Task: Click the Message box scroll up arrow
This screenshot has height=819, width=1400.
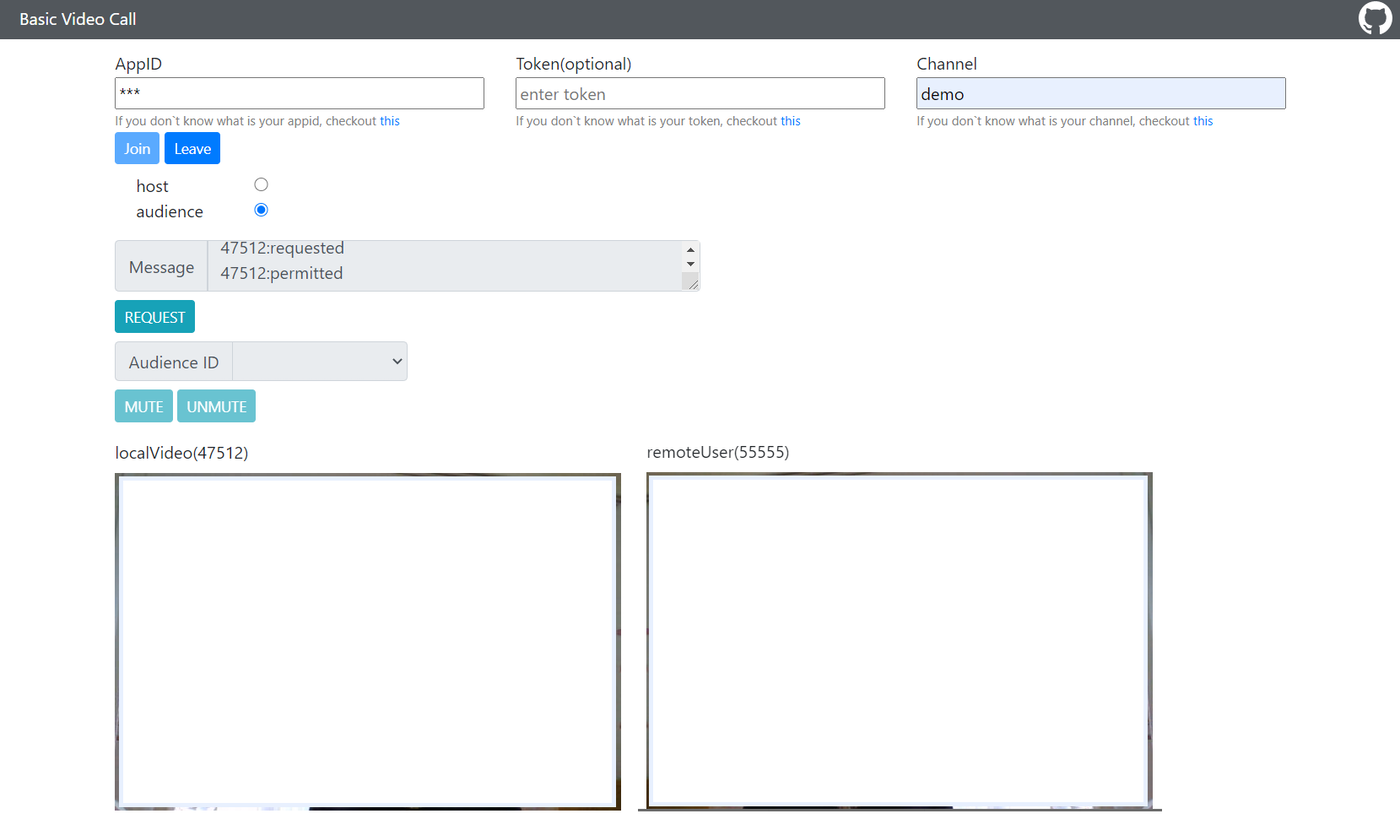Action: point(690,250)
